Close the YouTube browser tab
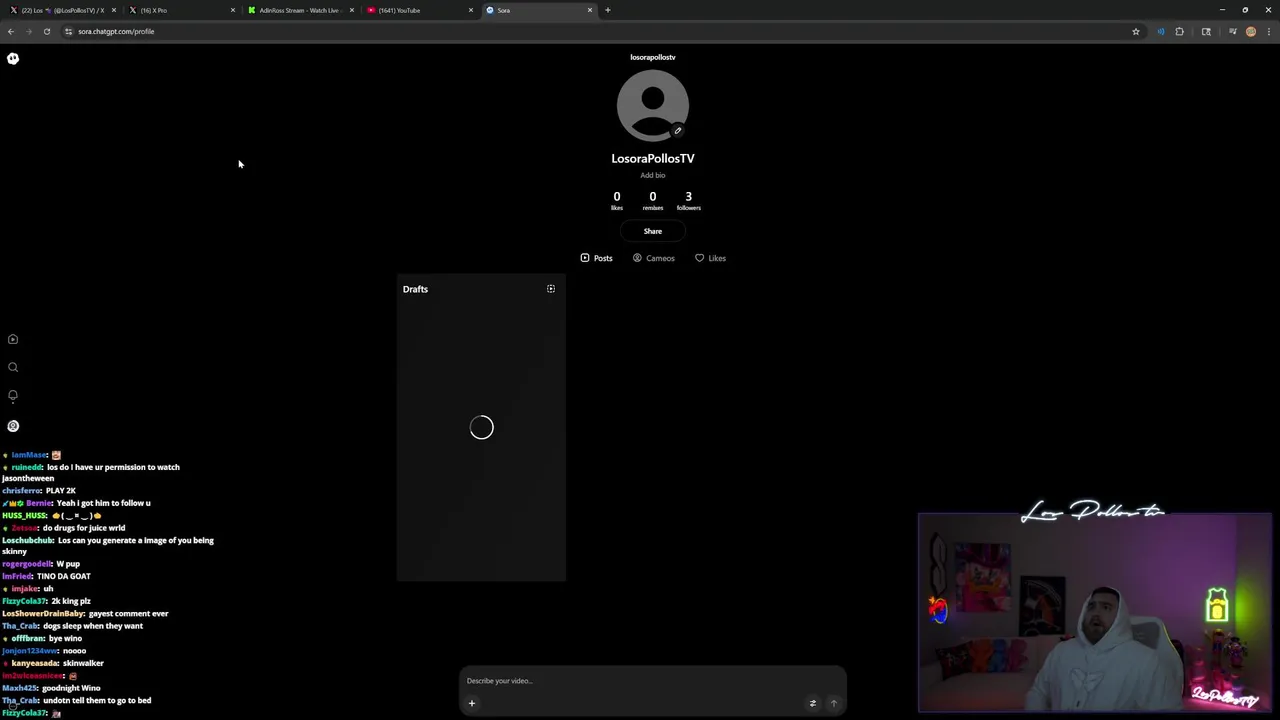This screenshot has width=1280, height=720. point(471,10)
